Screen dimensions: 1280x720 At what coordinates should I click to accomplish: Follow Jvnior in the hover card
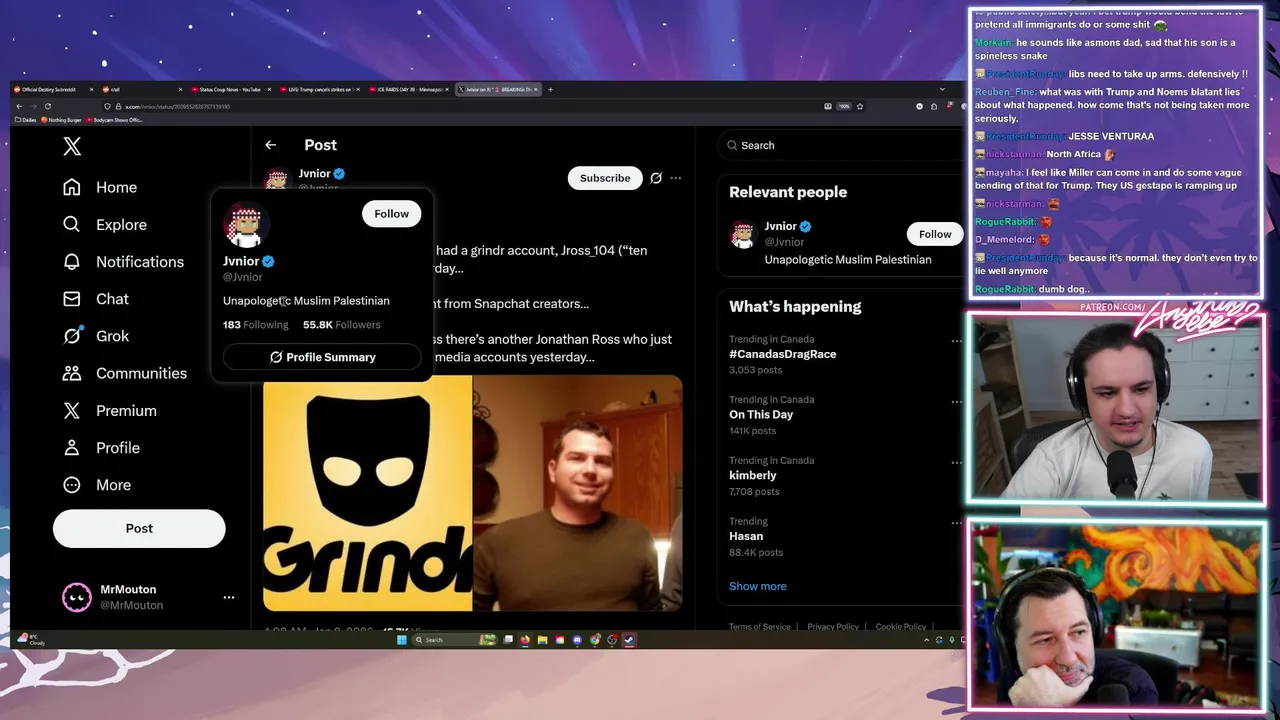pos(391,213)
